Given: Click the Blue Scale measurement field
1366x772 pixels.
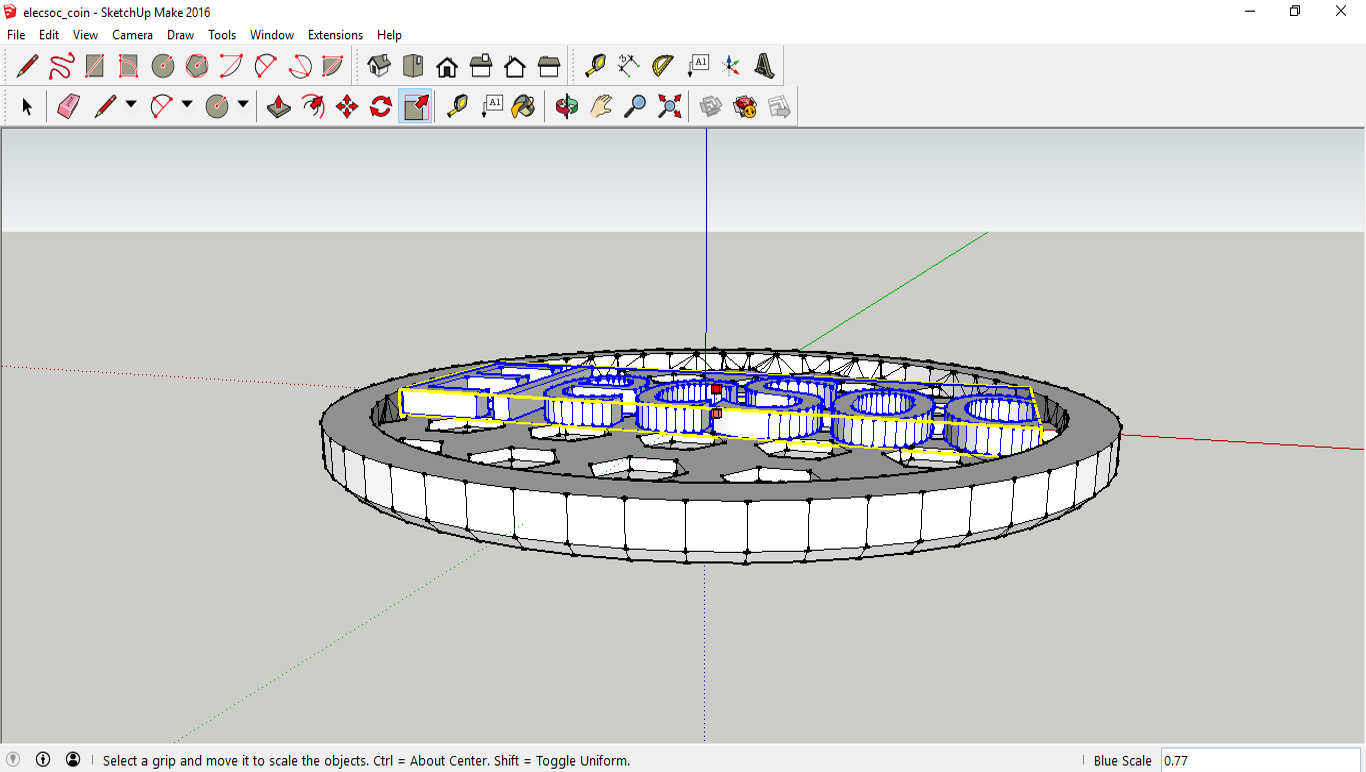Looking at the screenshot, I should click(1261, 760).
